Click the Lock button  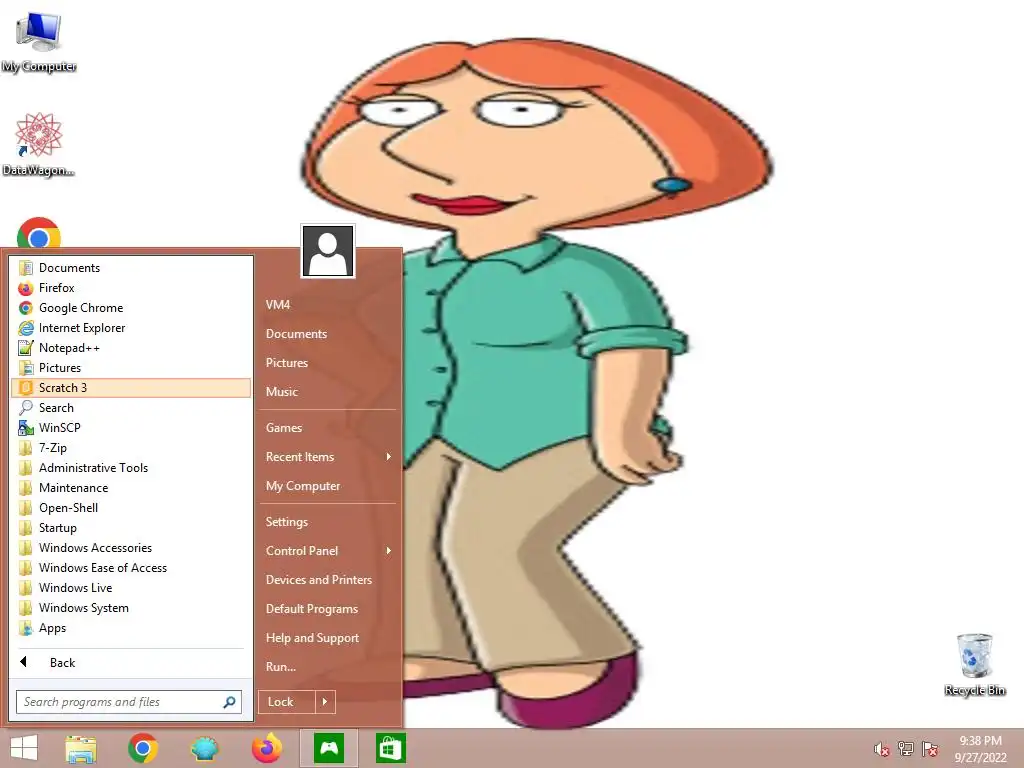(287, 702)
